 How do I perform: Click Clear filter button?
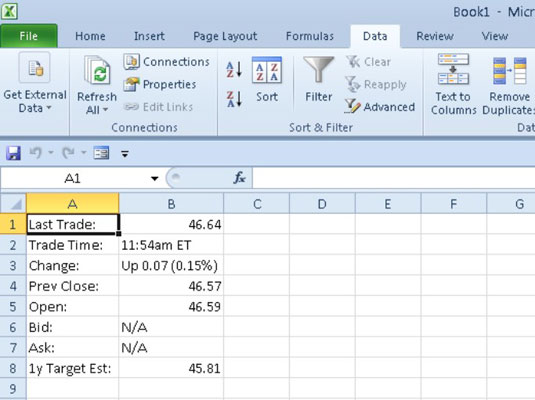[x=368, y=62]
